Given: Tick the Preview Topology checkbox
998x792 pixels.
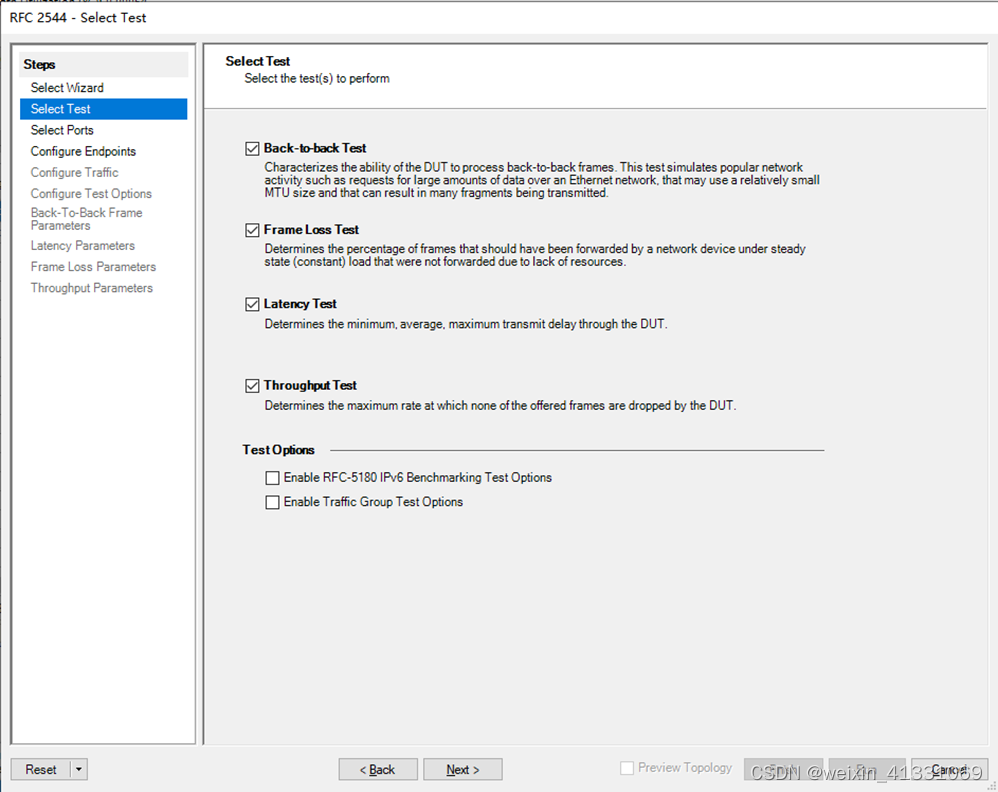Looking at the screenshot, I should [627, 768].
